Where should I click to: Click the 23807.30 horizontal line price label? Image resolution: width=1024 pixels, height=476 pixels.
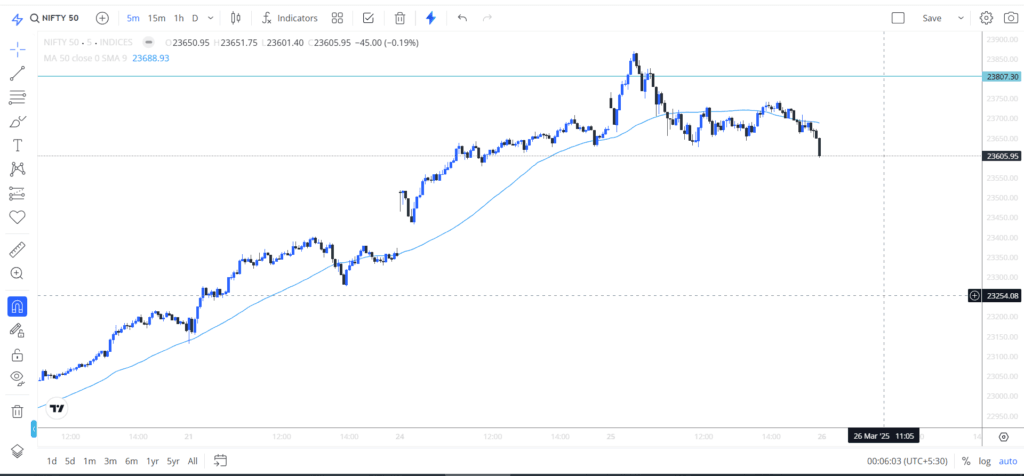(1002, 77)
